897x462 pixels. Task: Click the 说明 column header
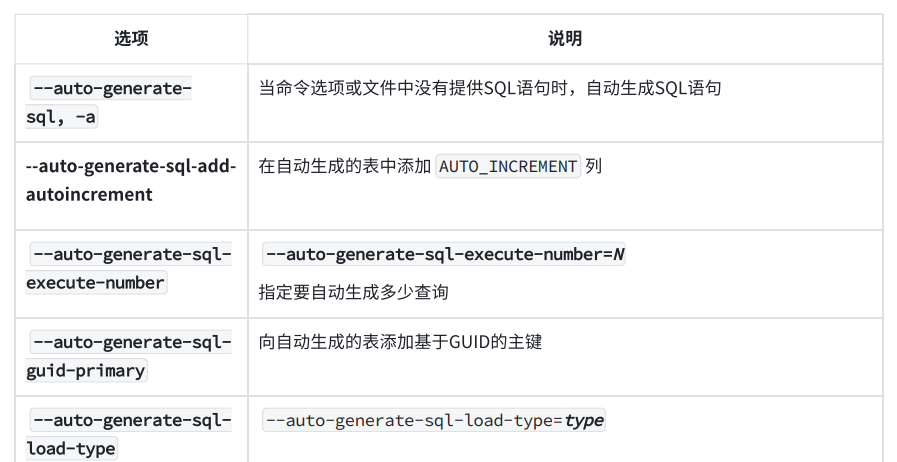coord(564,39)
